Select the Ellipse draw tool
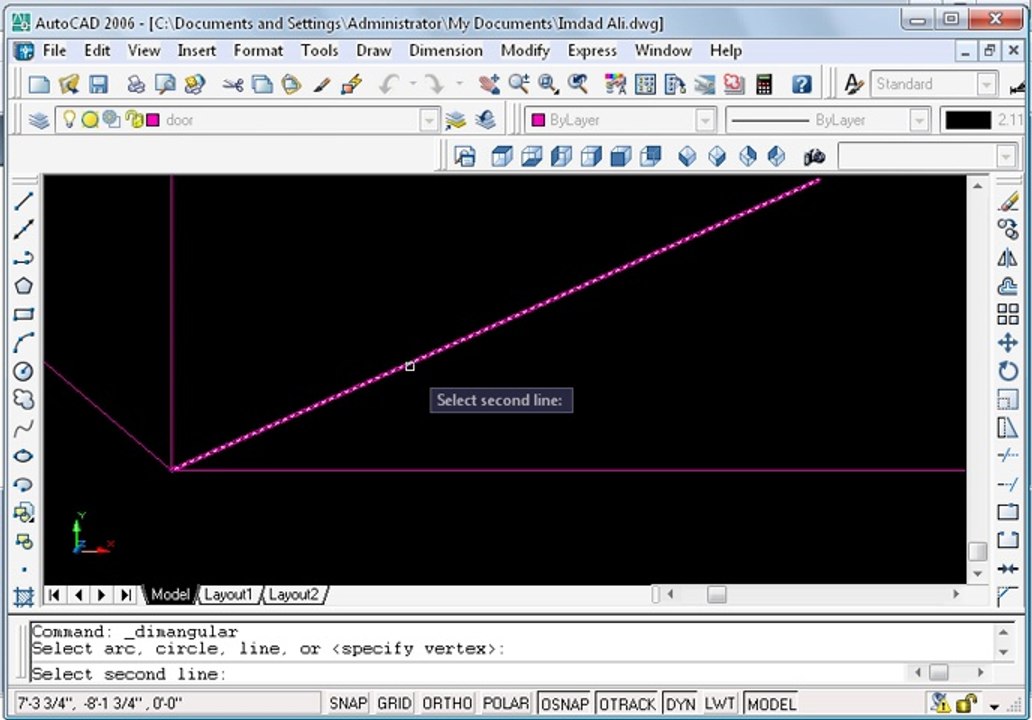Viewport: 1032px width, 720px height. tap(24, 455)
